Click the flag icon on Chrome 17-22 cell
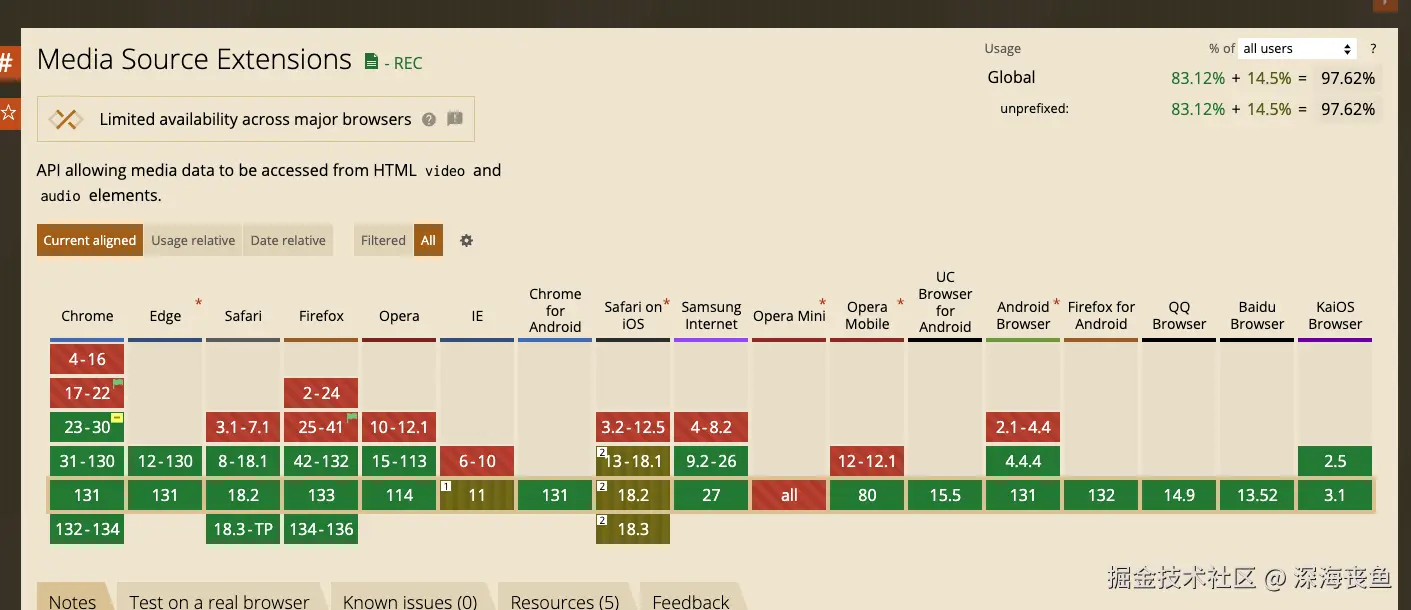 point(118,383)
